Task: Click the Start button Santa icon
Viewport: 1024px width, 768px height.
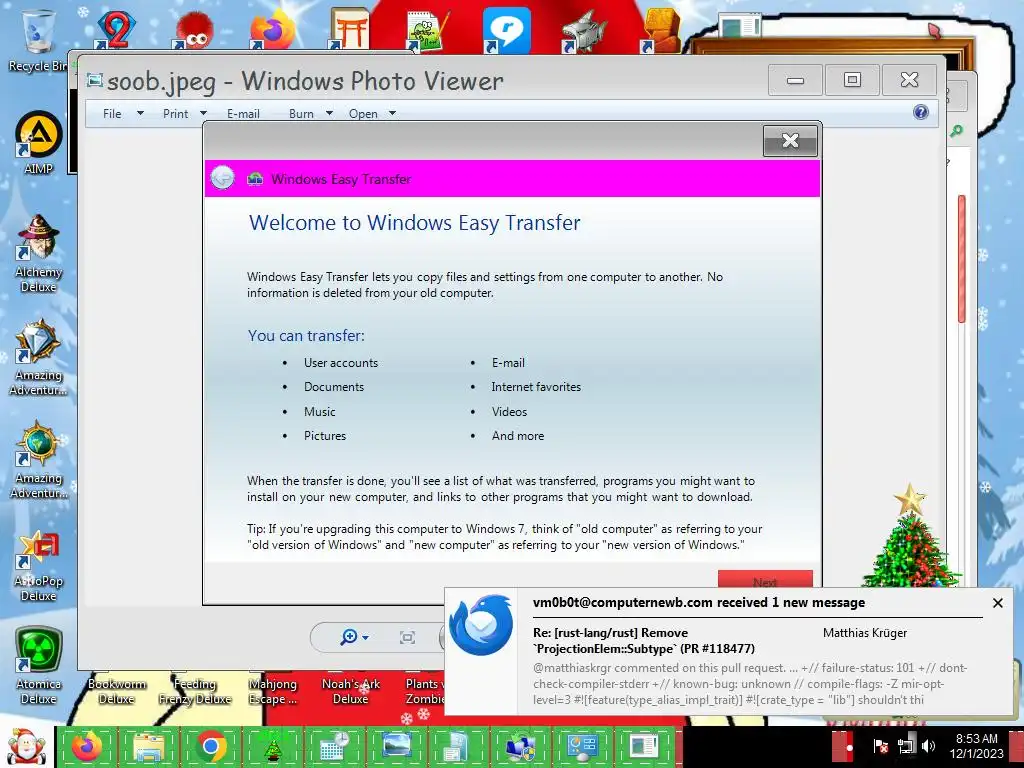Action: (x=25, y=747)
